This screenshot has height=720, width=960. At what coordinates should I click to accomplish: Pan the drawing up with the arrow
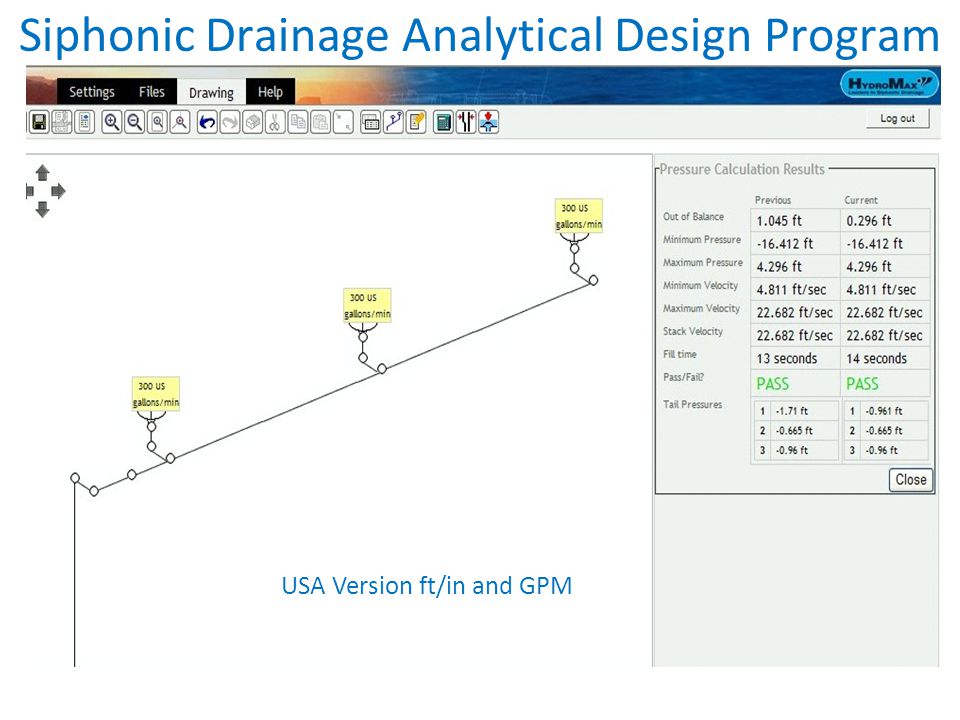(42, 172)
